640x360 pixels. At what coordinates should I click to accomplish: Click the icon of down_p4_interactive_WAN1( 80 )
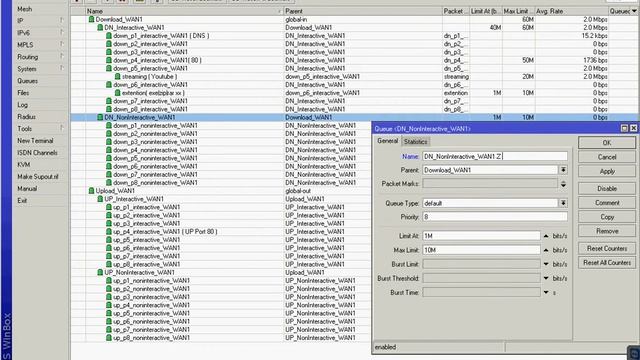(x=109, y=60)
